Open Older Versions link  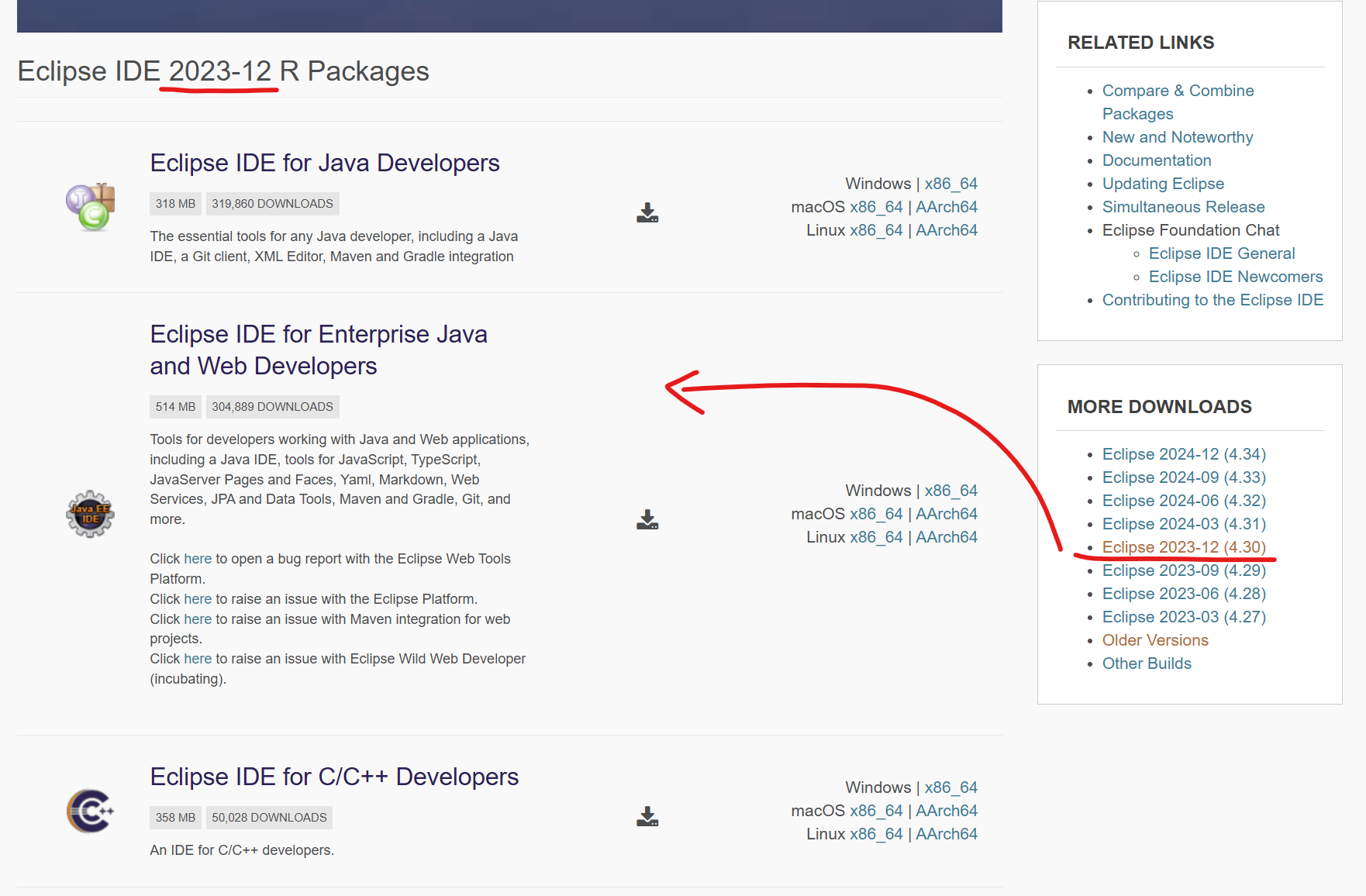pos(1155,640)
